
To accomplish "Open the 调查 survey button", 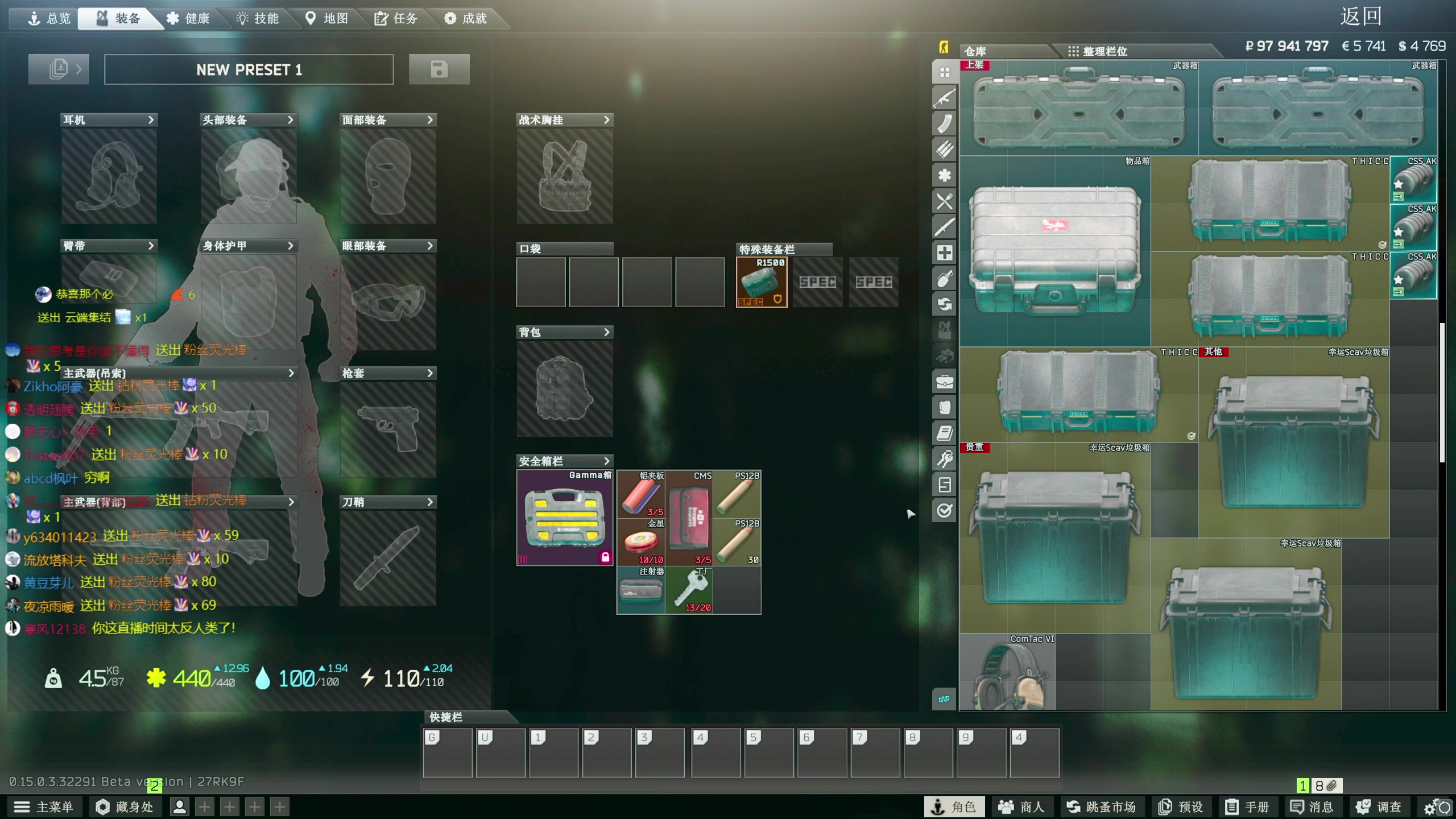I will coord(1379,807).
